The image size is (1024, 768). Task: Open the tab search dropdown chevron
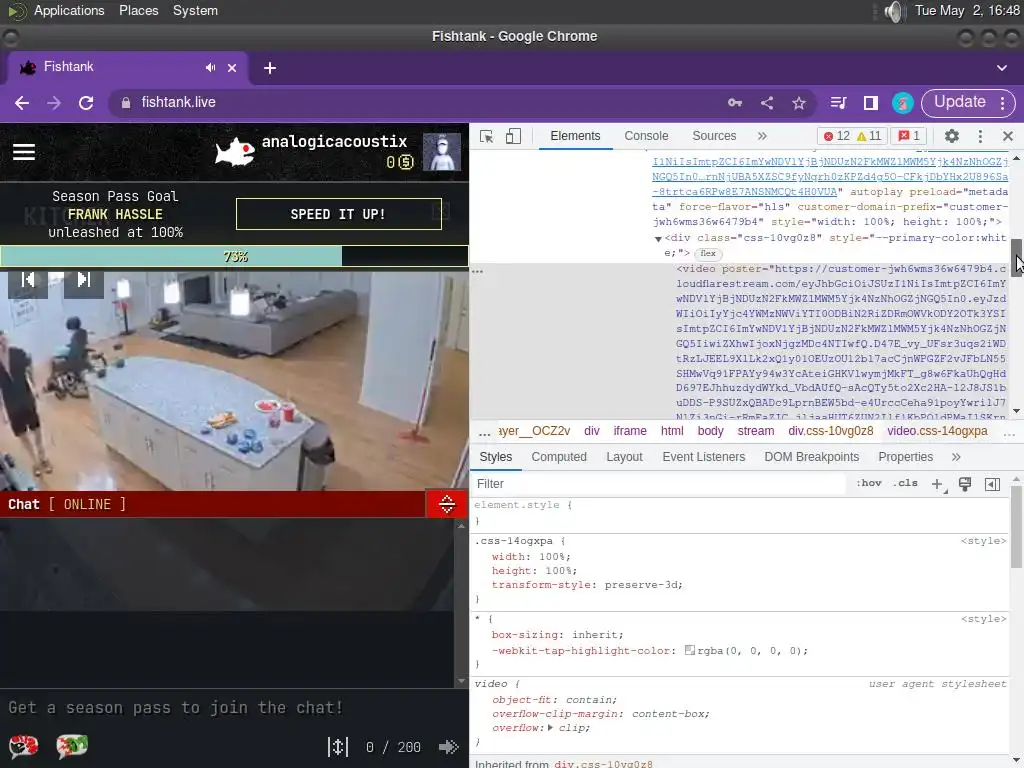click(1002, 68)
